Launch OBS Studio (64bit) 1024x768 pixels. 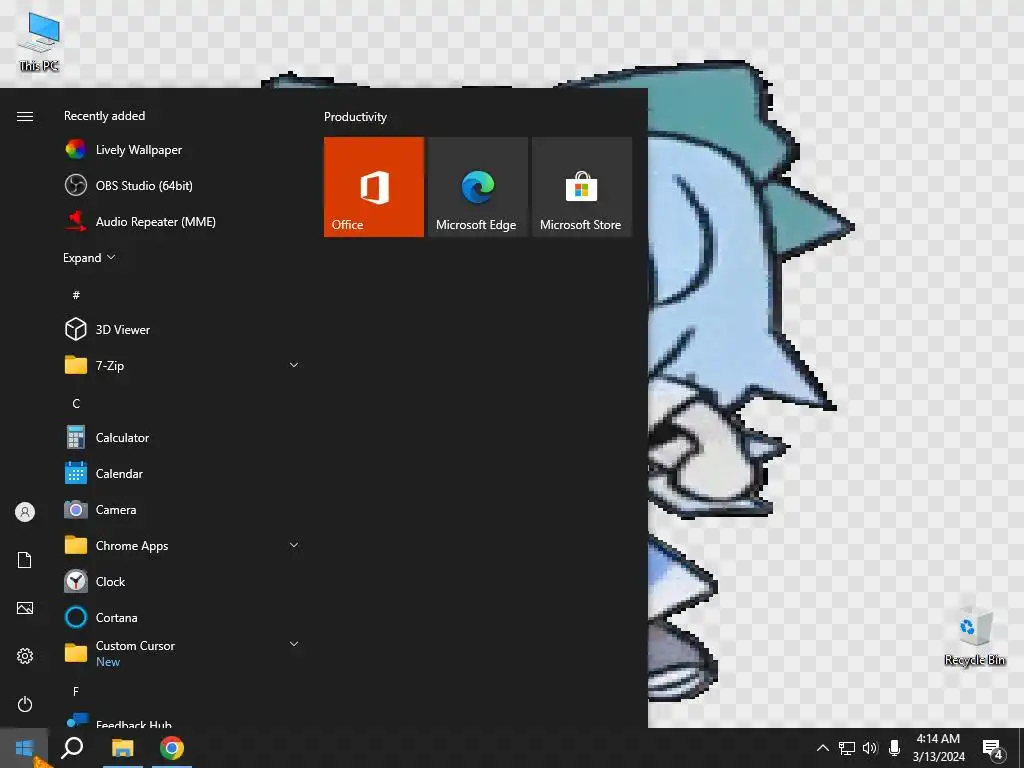click(183, 185)
